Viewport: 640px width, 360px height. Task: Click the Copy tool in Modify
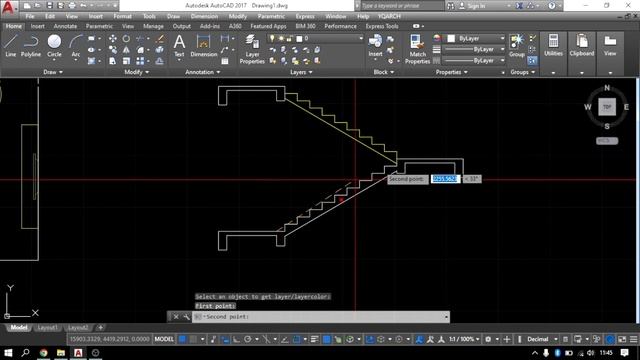(x=113, y=50)
